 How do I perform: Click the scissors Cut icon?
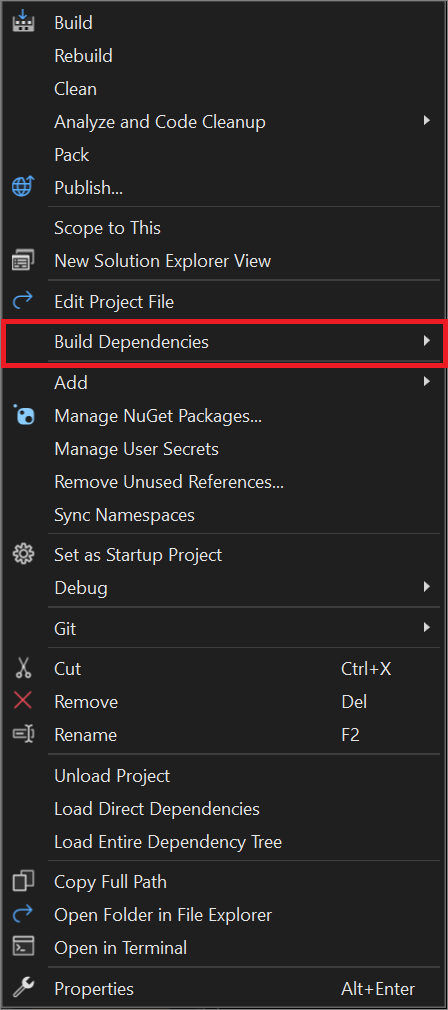[x=24, y=668]
